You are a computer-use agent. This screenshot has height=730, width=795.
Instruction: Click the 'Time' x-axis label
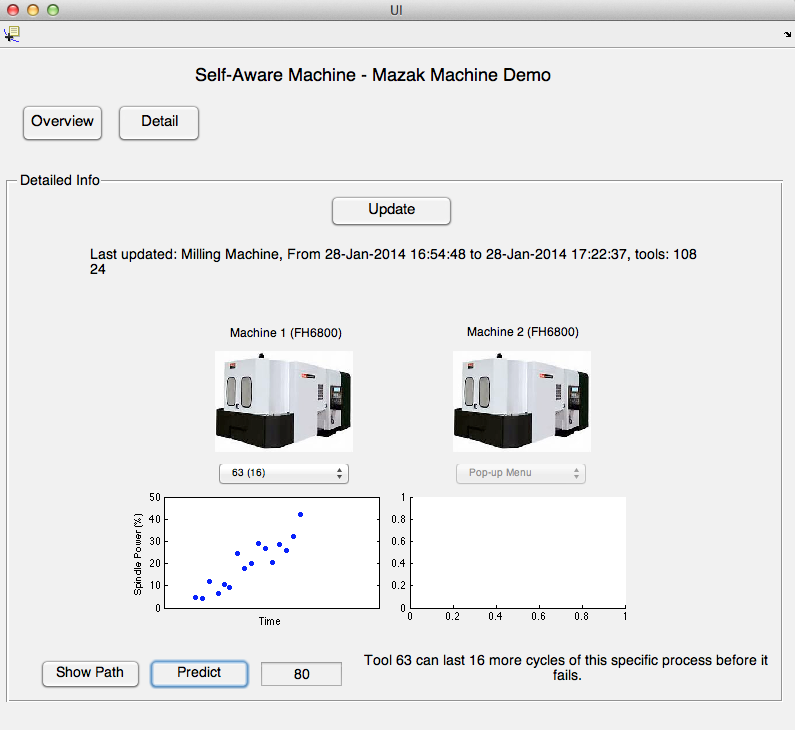(269, 621)
